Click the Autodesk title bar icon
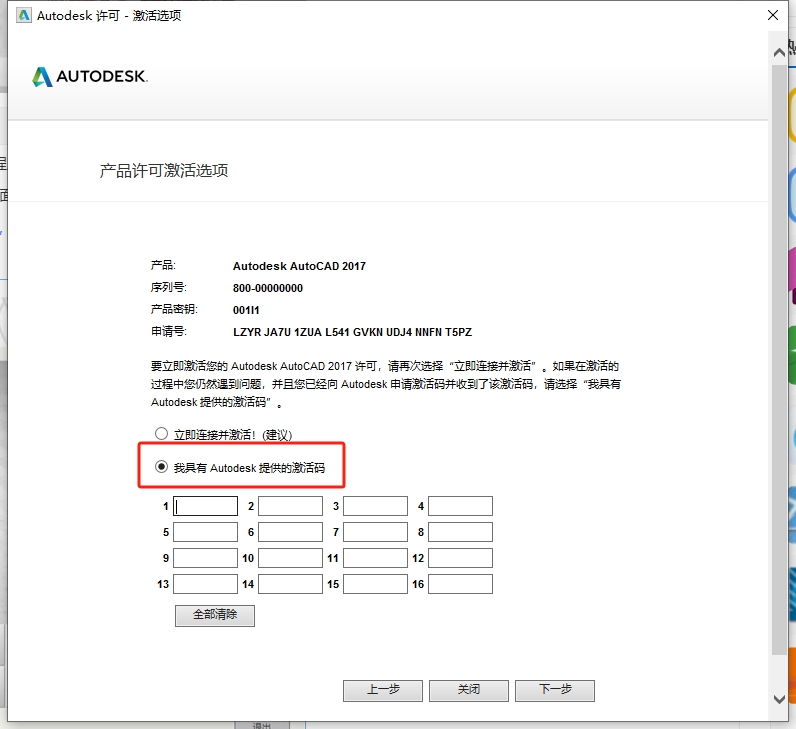The width and height of the screenshot is (796, 729). click(x=24, y=15)
